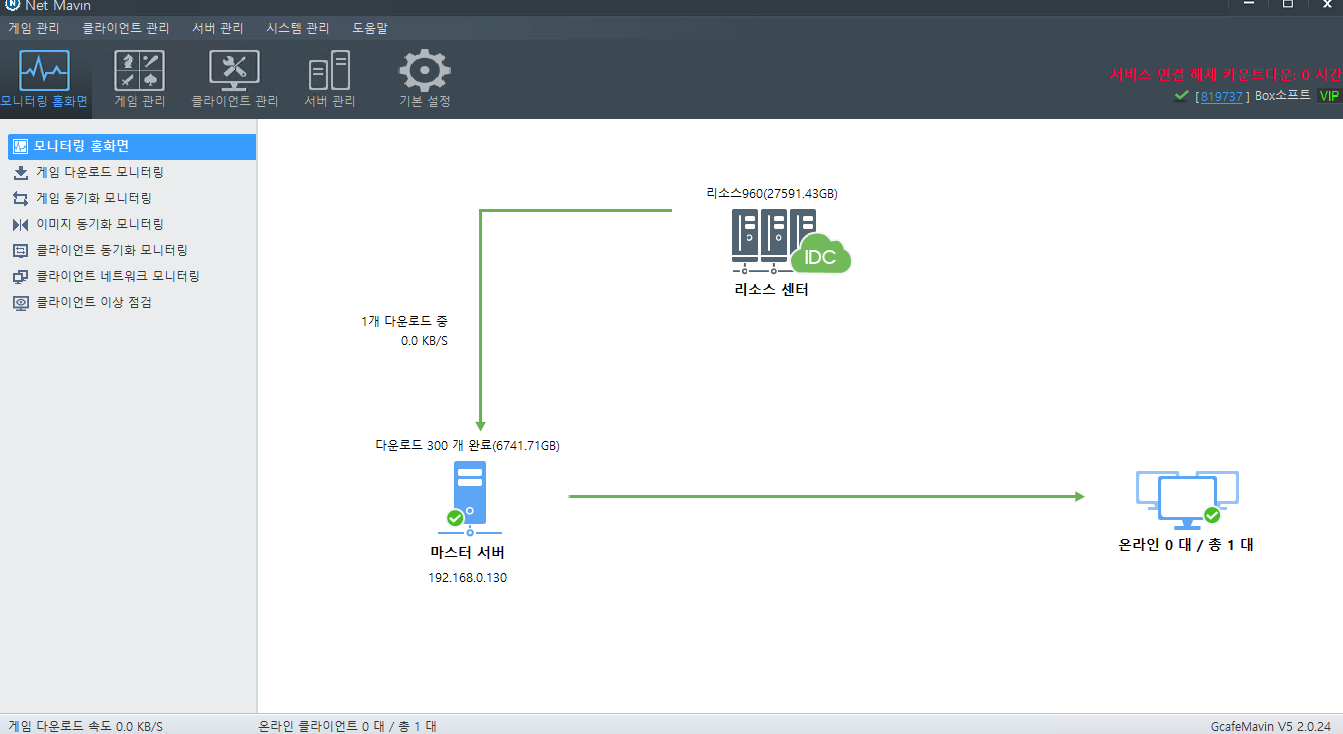Select the 마스터 서버 icon
1343x734 pixels.
(470, 498)
